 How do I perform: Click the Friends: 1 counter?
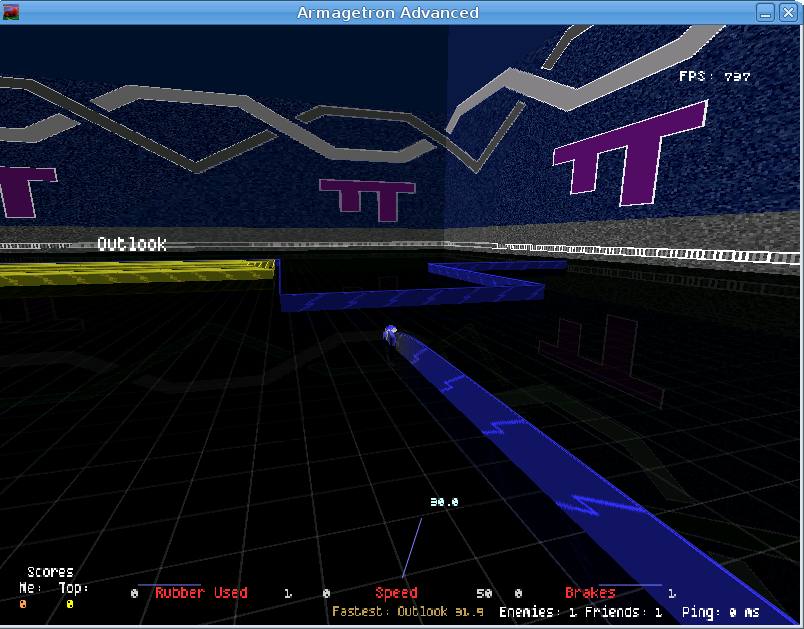624,612
